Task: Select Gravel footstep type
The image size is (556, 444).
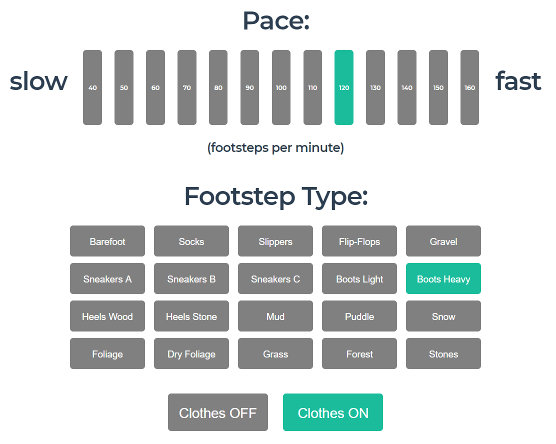Action: point(444,241)
